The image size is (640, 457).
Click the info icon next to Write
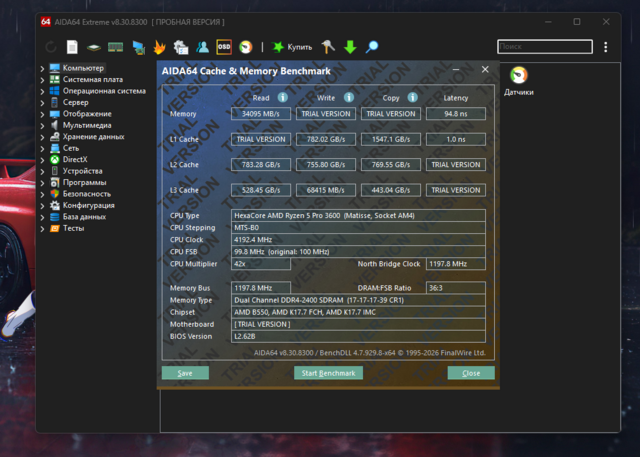(349, 97)
